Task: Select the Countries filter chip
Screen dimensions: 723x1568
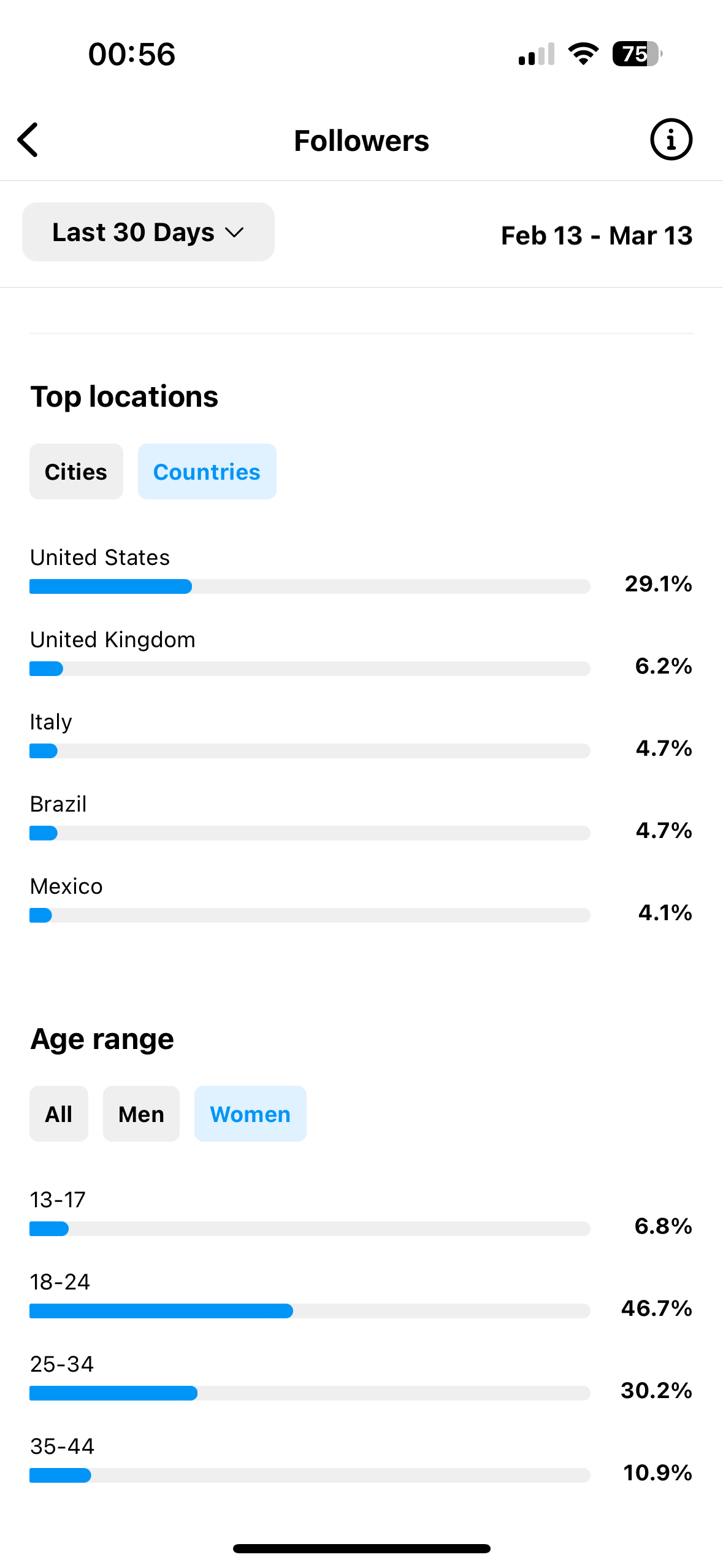Action: click(207, 471)
